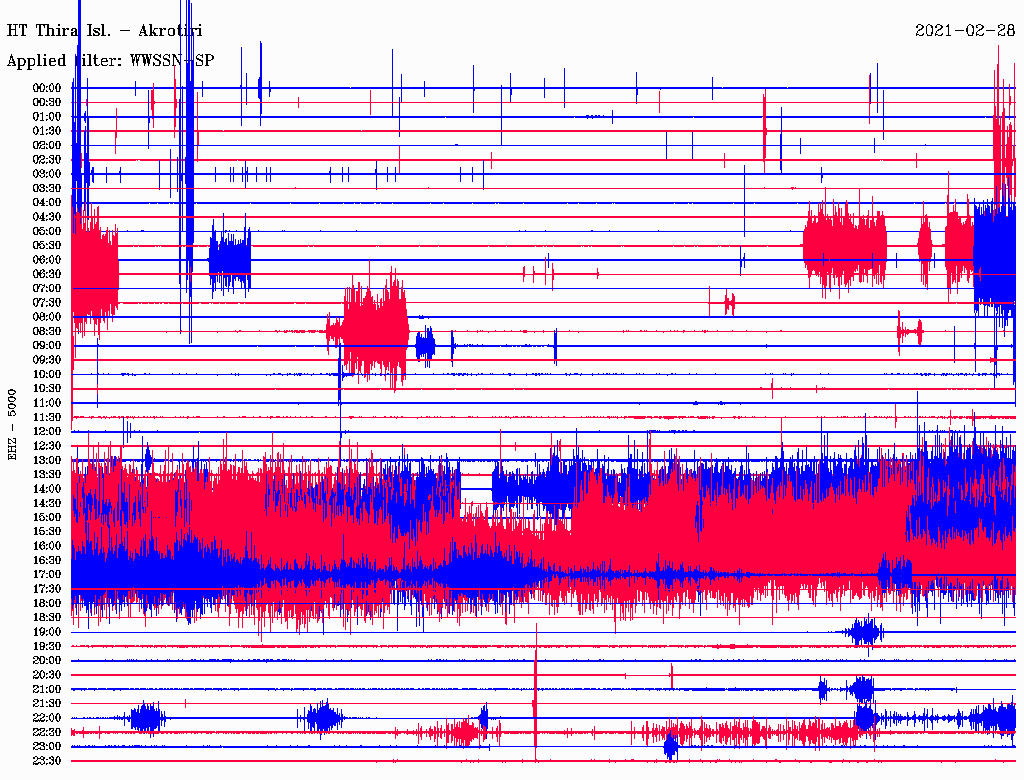Select the 11:00 time label

[47, 403]
